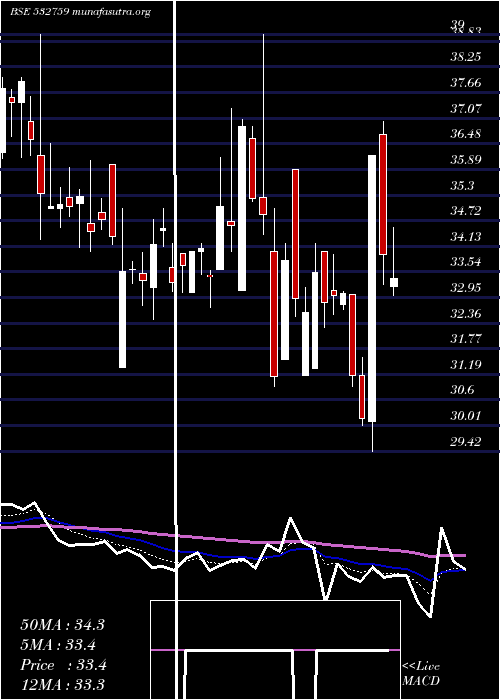Select the 30.6 price axis label
Image resolution: width=500 pixels, height=700 pixels.
(462, 390)
